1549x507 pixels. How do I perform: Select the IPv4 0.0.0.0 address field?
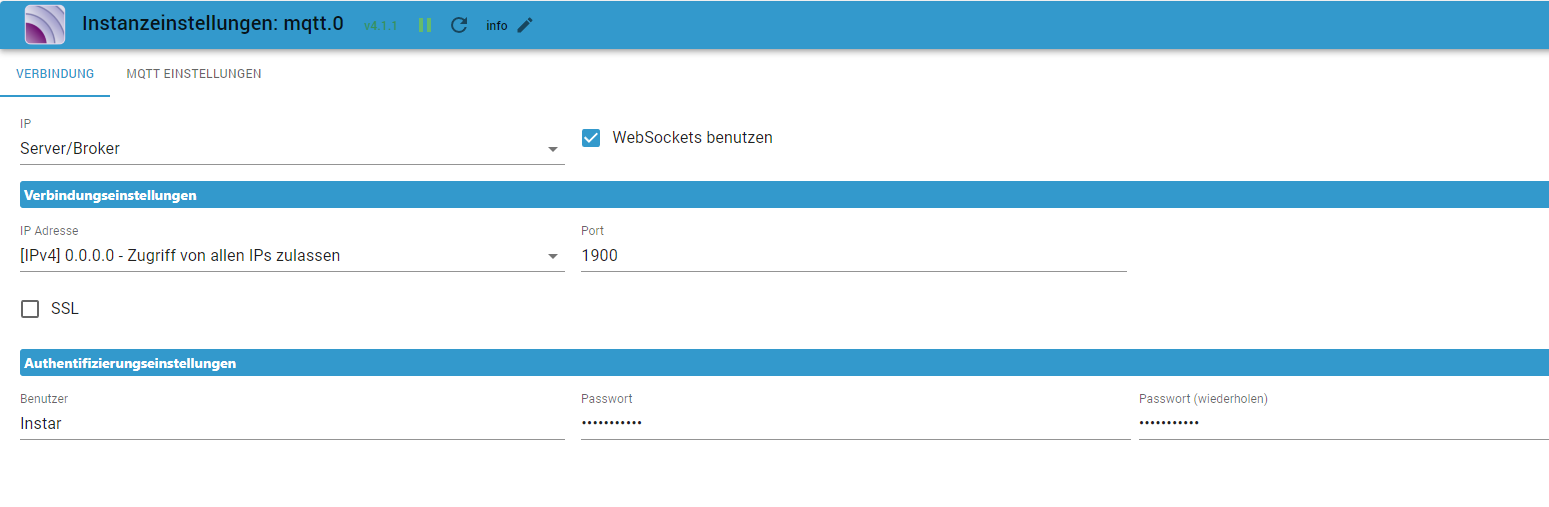click(x=292, y=256)
